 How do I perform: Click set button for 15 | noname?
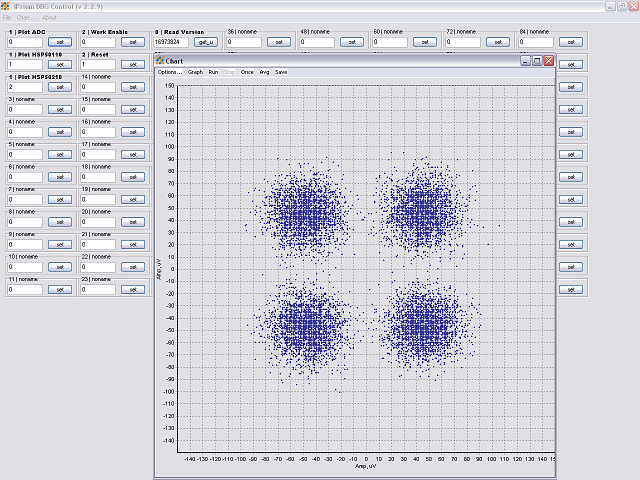click(x=133, y=109)
